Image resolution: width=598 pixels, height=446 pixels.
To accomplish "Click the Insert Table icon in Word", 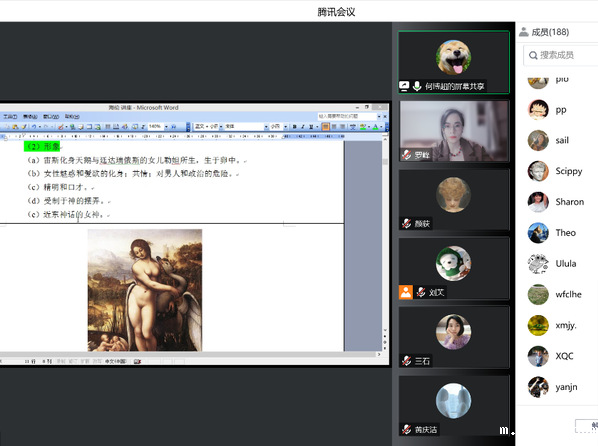I will tap(89, 127).
